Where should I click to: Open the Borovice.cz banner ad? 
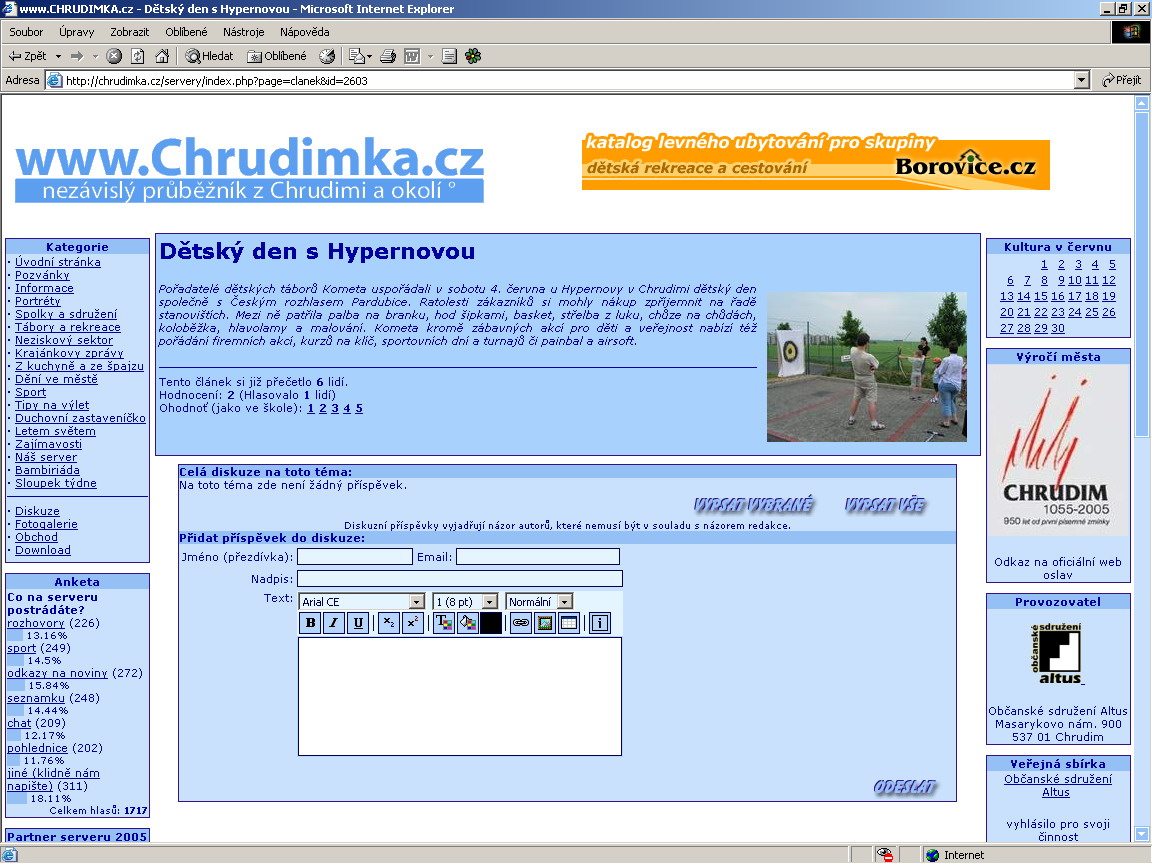coord(816,162)
